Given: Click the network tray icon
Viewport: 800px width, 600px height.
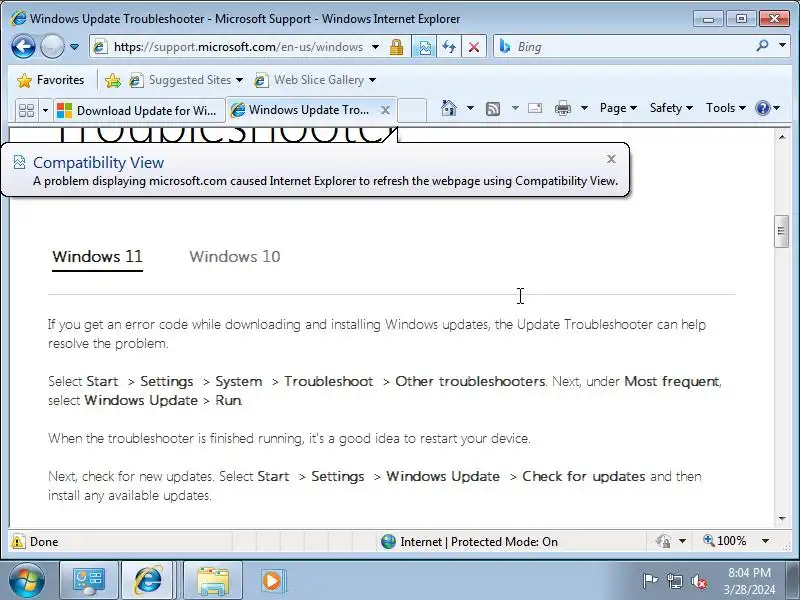Looking at the screenshot, I should pyautogui.click(x=675, y=581).
